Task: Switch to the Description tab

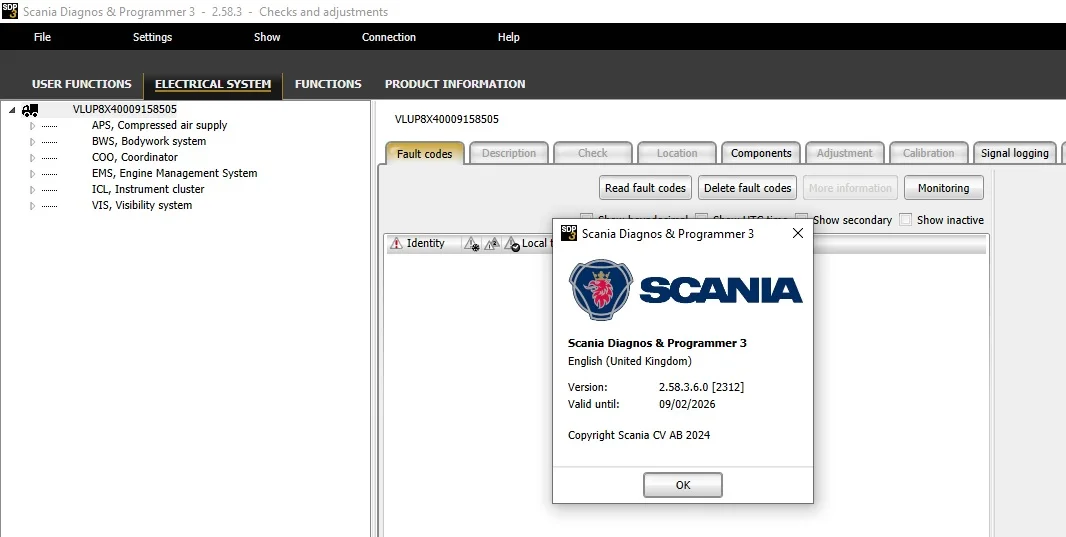Action: click(509, 153)
